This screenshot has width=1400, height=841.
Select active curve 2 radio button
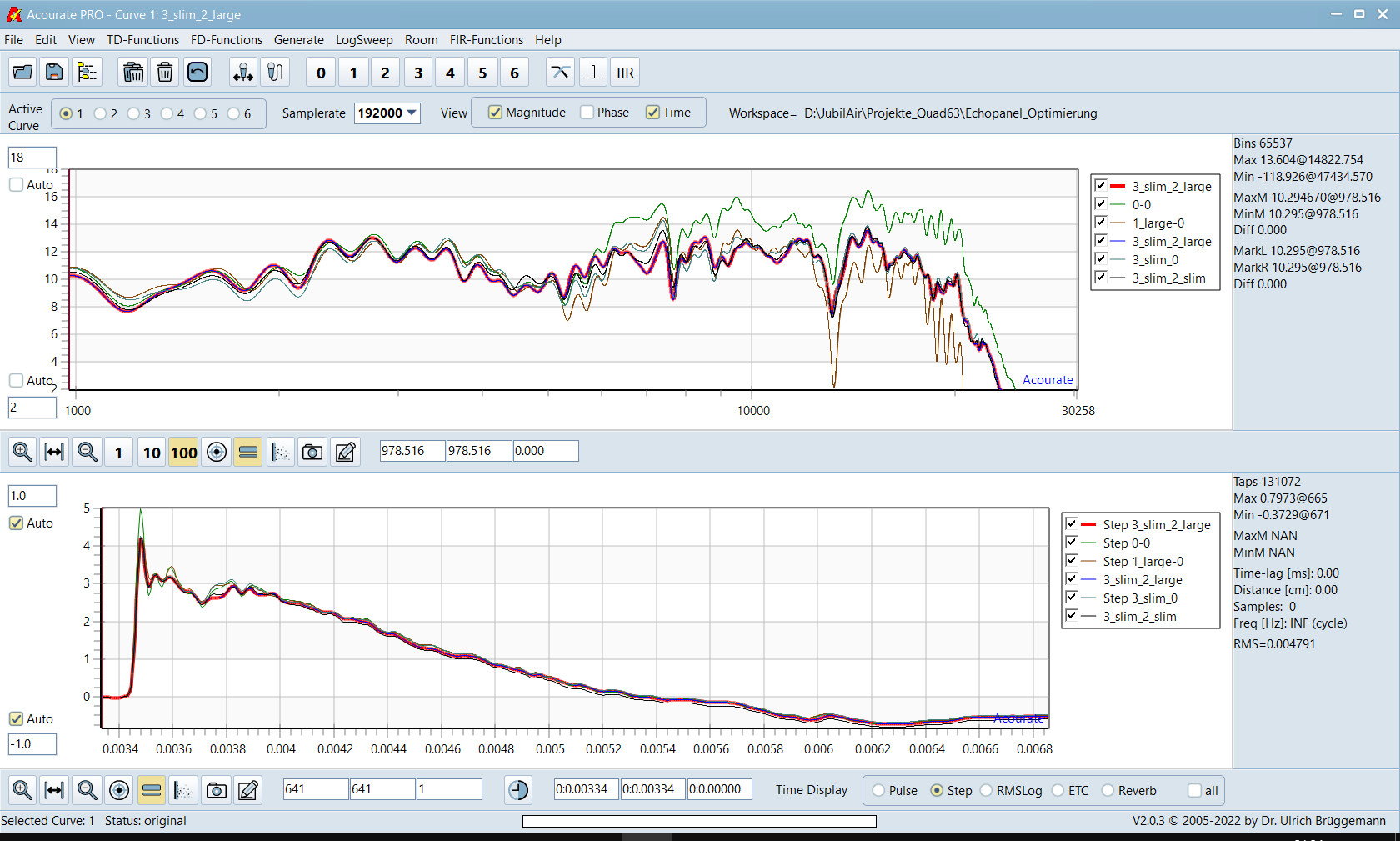(101, 113)
